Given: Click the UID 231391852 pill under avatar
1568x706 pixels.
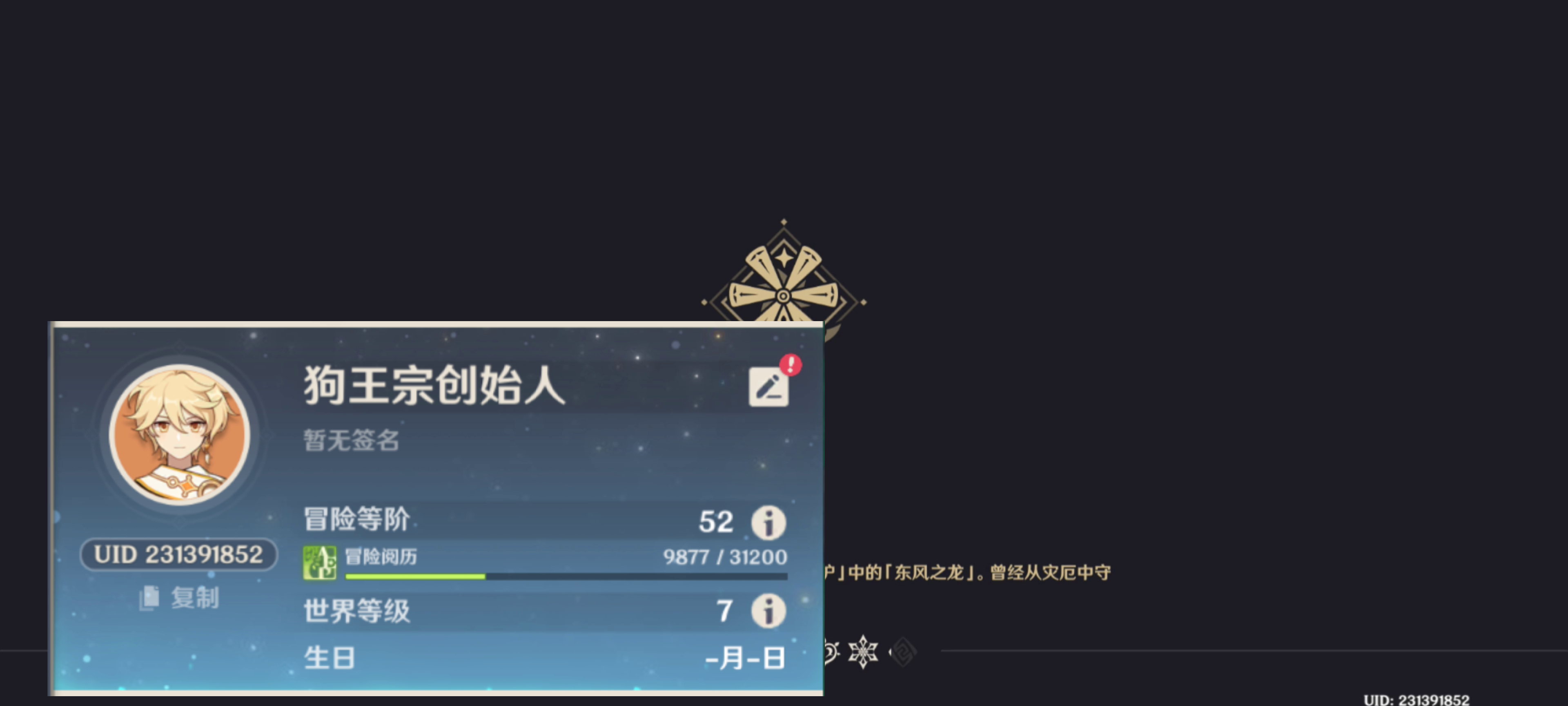Looking at the screenshot, I should point(178,554).
